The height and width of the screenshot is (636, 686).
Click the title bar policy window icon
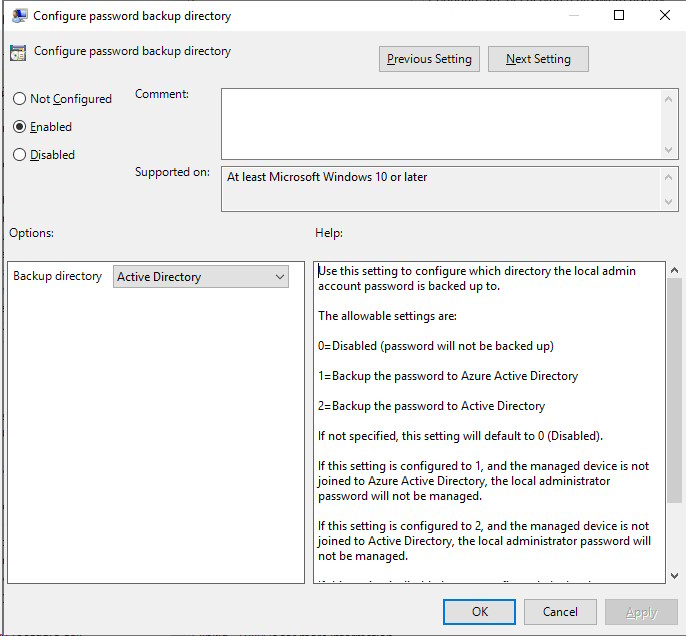tap(19, 16)
